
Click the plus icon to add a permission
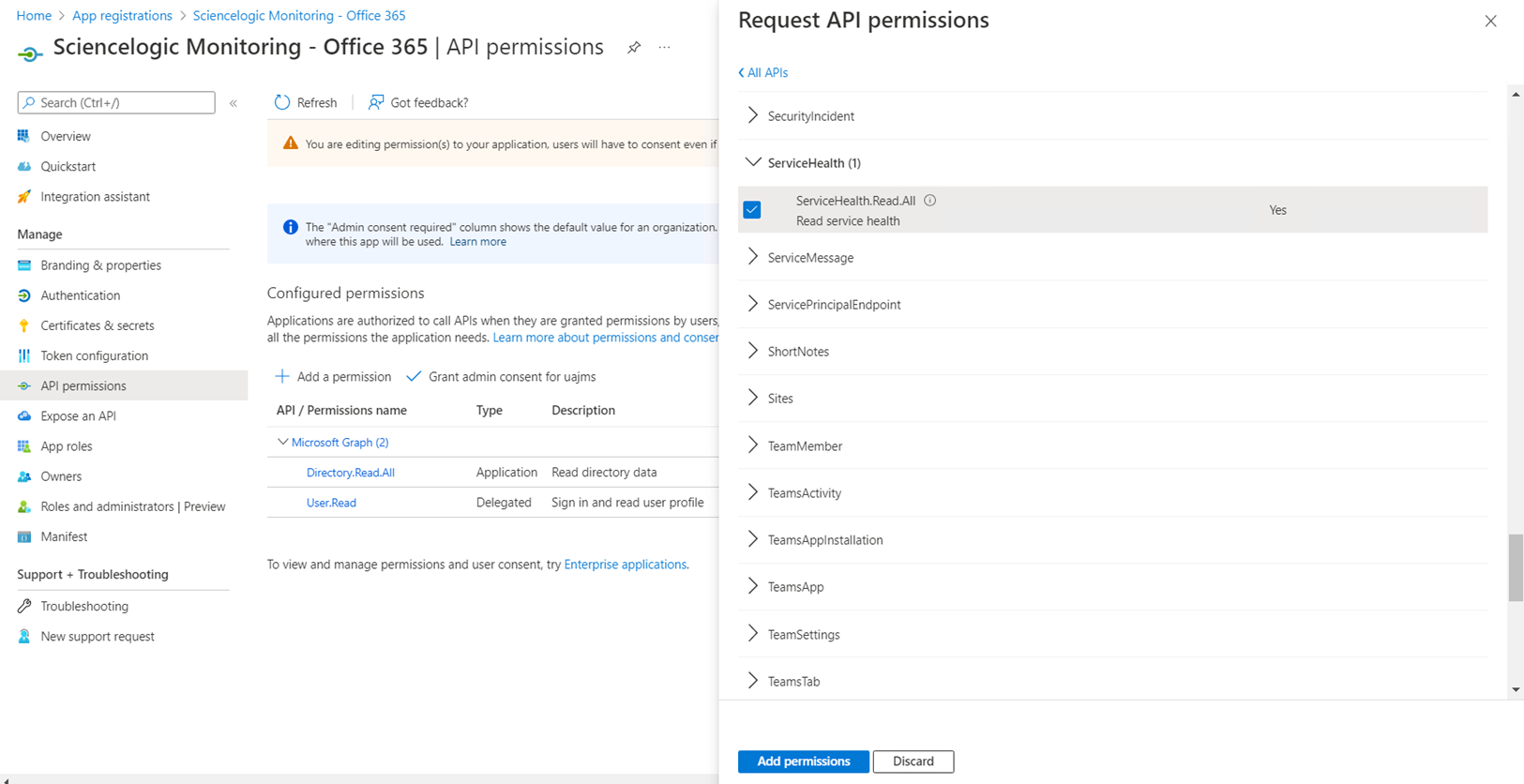point(282,377)
